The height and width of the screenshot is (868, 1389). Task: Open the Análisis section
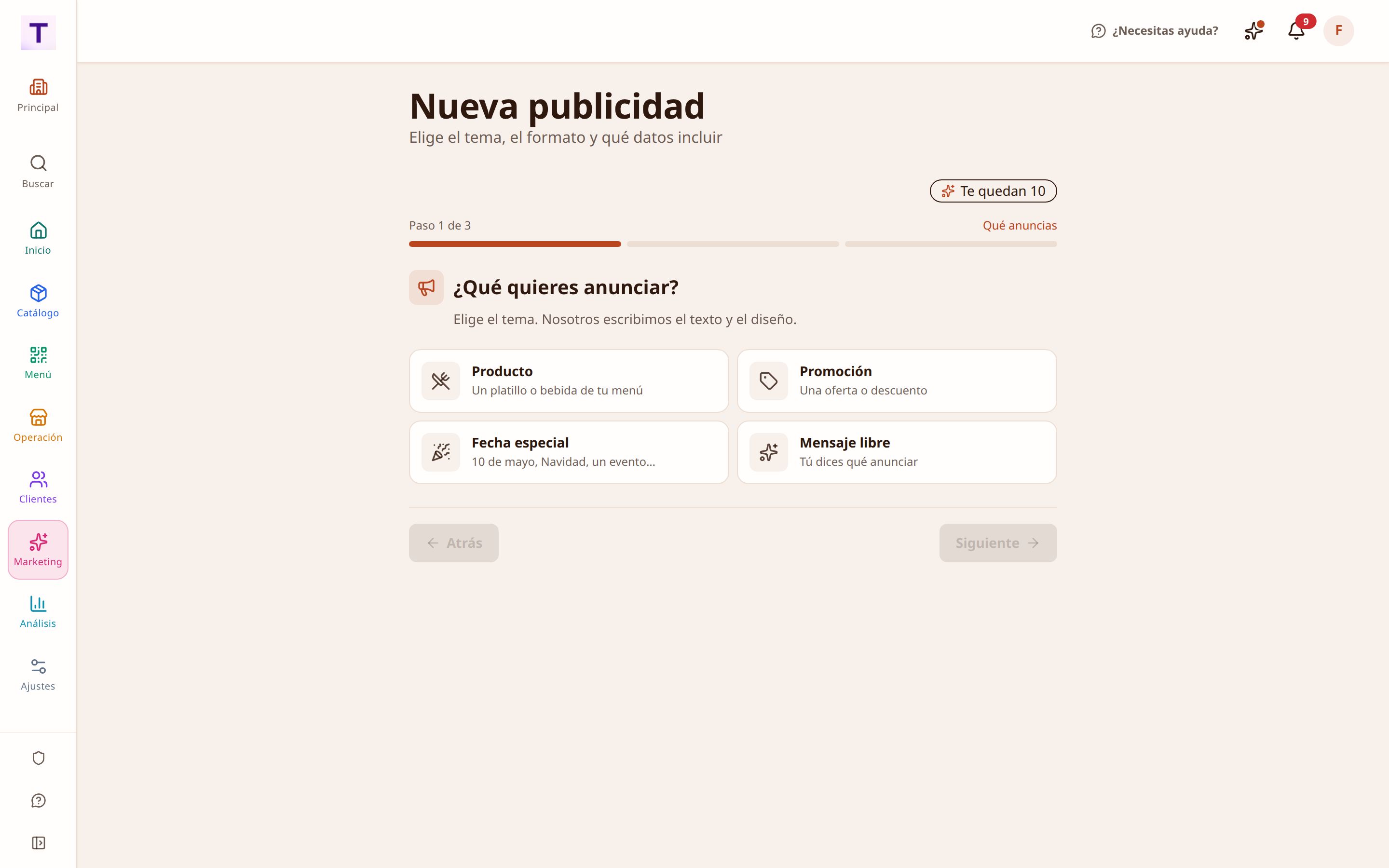(x=38, y=612)
